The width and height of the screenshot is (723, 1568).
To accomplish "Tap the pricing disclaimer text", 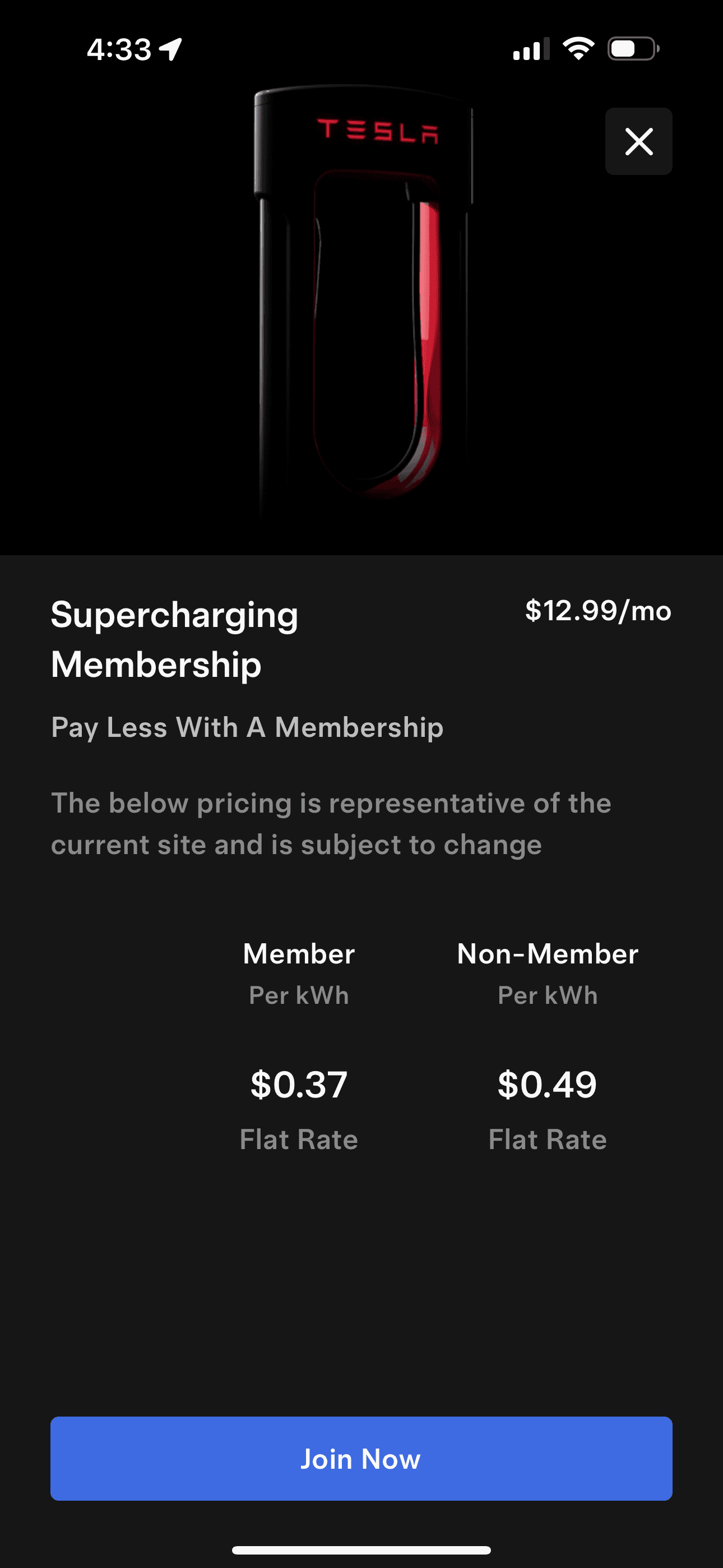I will (x=331, y=824).
